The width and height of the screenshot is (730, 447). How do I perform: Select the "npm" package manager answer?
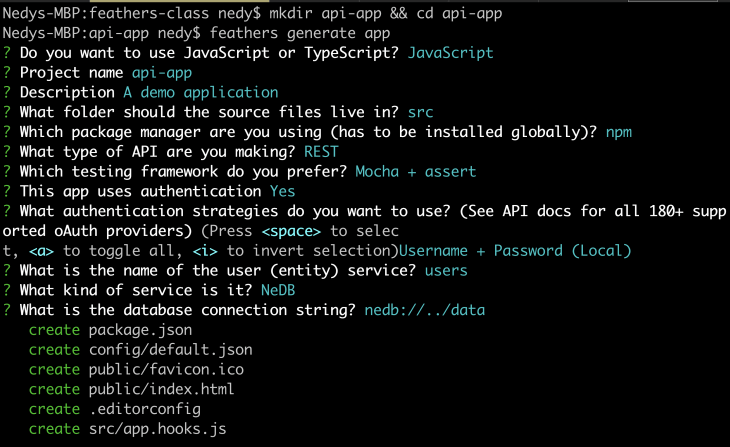pyautogui.click(x=619, y=131)
